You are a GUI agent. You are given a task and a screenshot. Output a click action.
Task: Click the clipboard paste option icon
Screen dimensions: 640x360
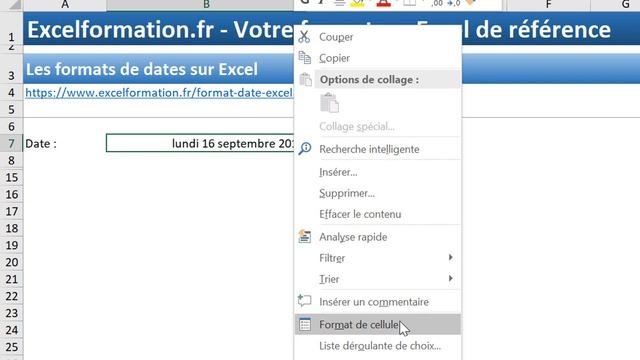(x=329, y=103)
